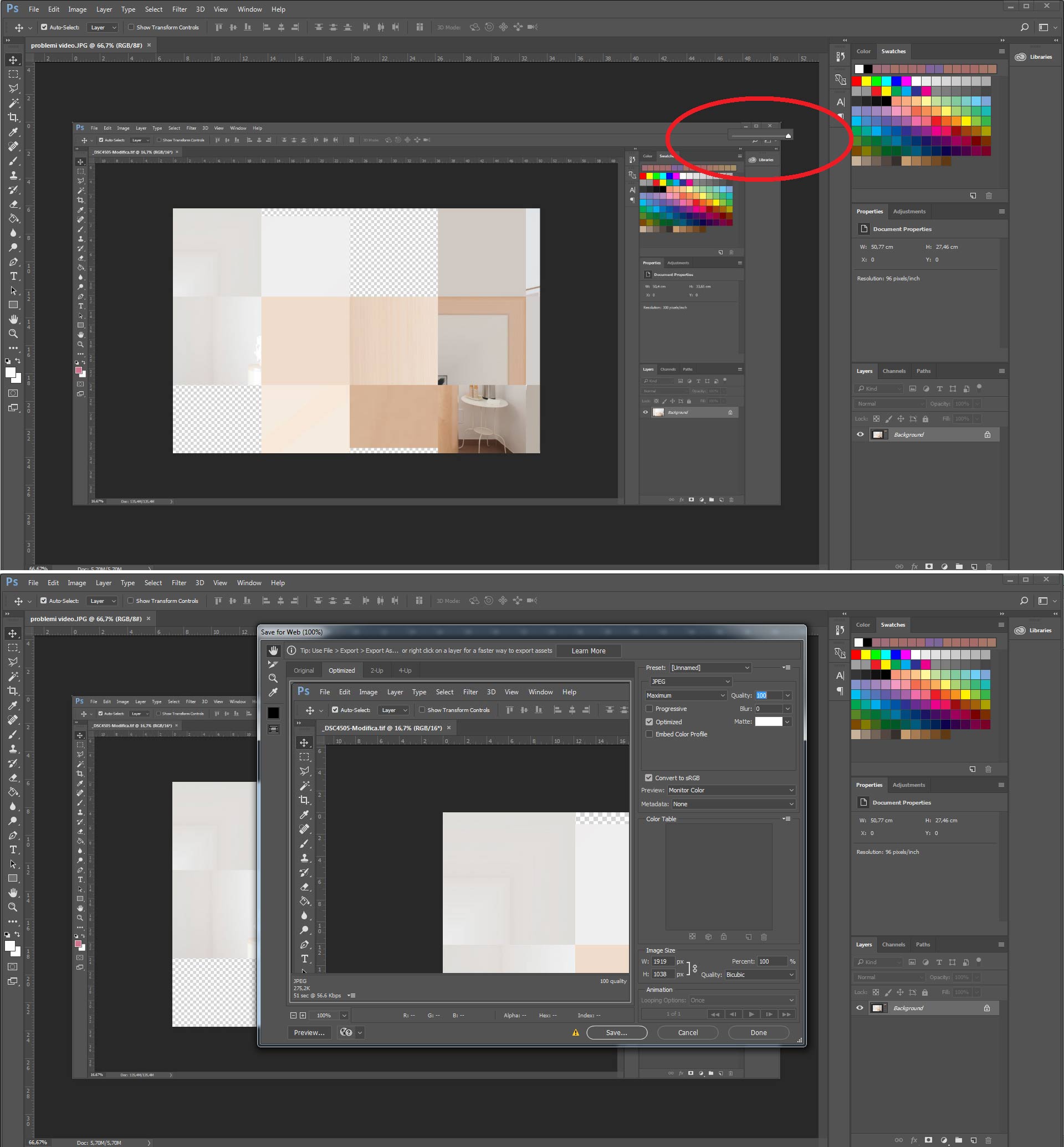Click the Save... button

point(616,1032)
